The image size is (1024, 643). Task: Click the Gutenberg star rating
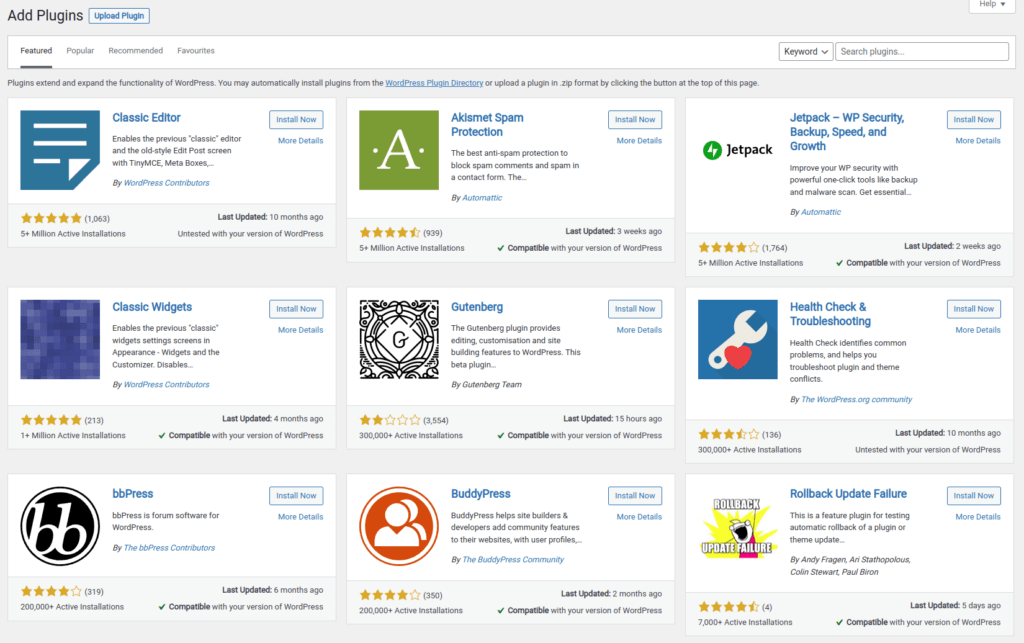(x=390, y=420)
